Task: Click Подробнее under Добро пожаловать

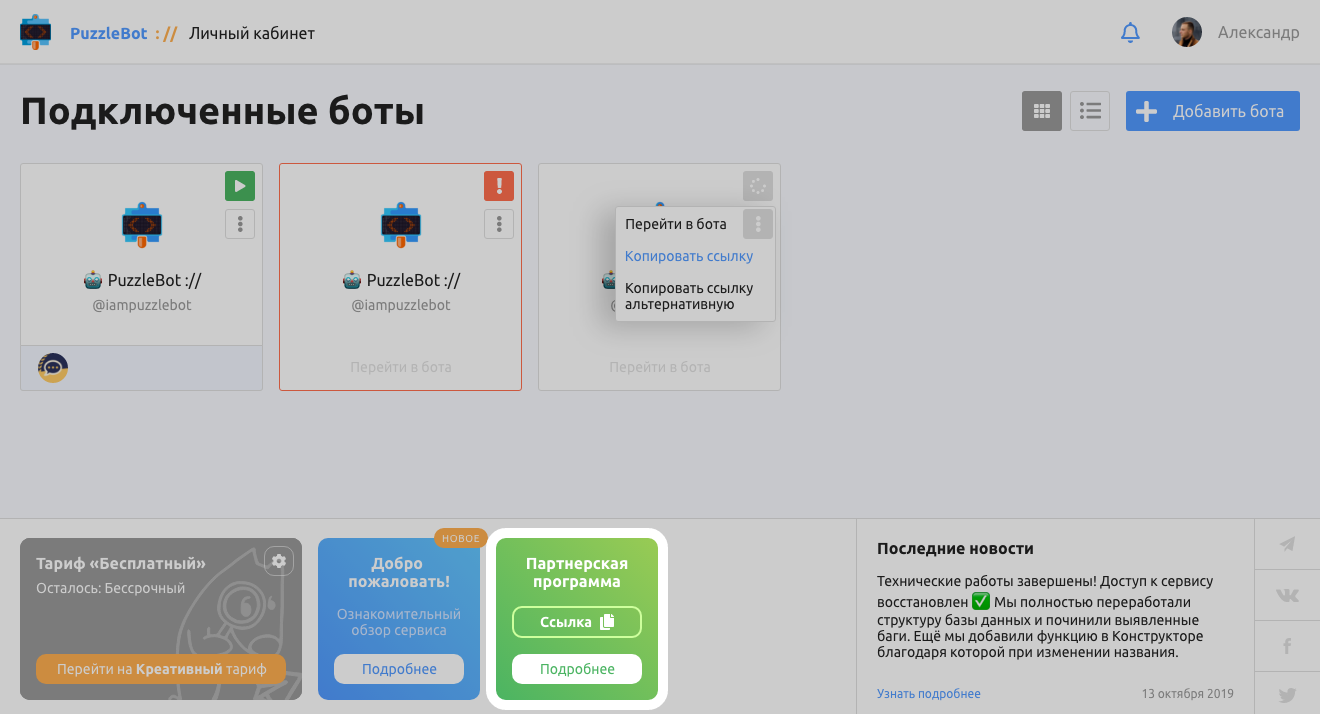Action: pyautogui.click(x=399, y=669)
